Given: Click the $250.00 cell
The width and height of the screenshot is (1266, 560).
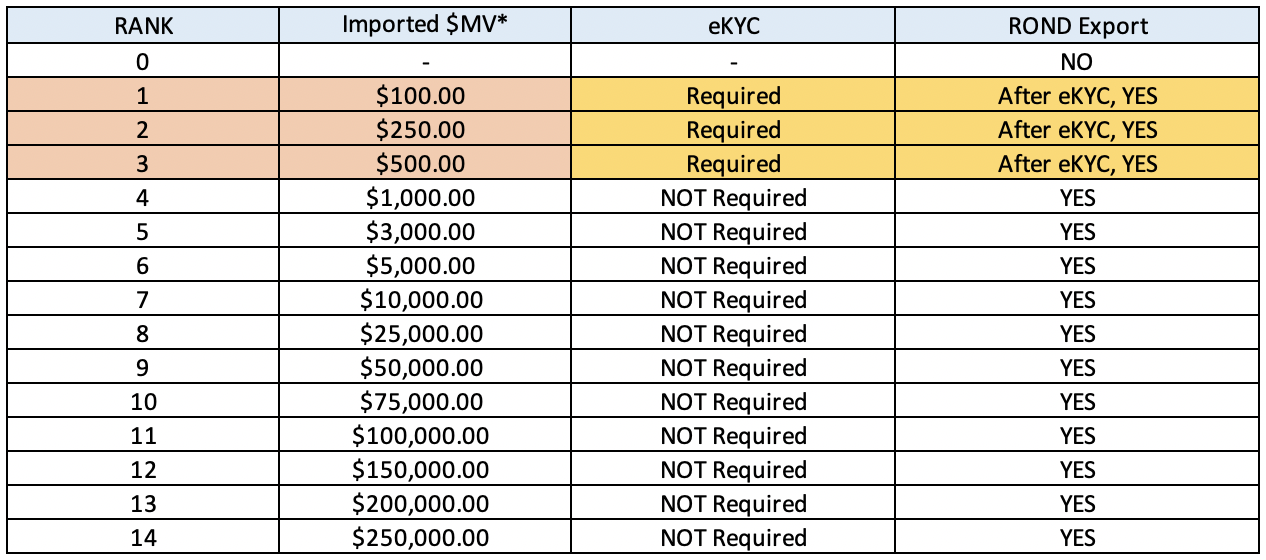Looking at the screenshot, I should tap(426, 130).
